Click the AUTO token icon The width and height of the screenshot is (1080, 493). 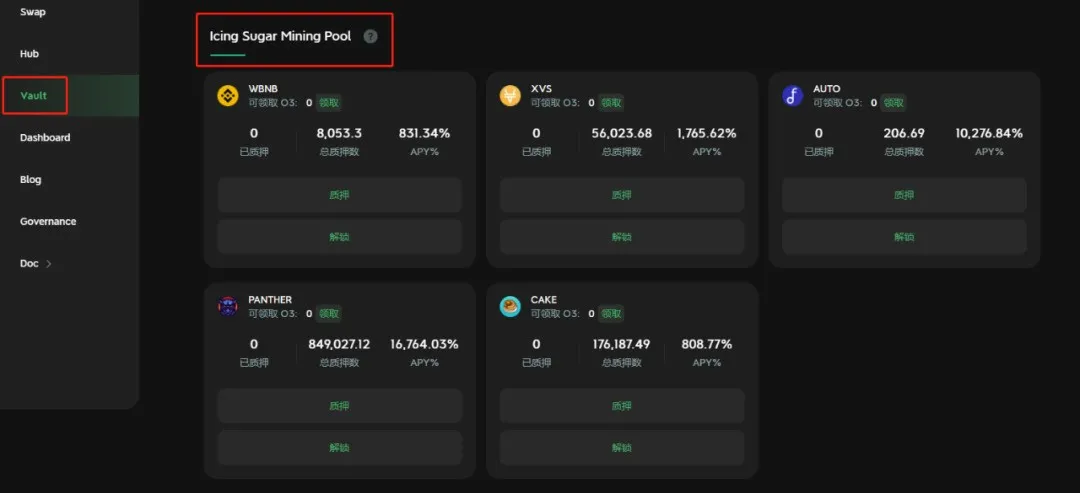pos(792,95)
